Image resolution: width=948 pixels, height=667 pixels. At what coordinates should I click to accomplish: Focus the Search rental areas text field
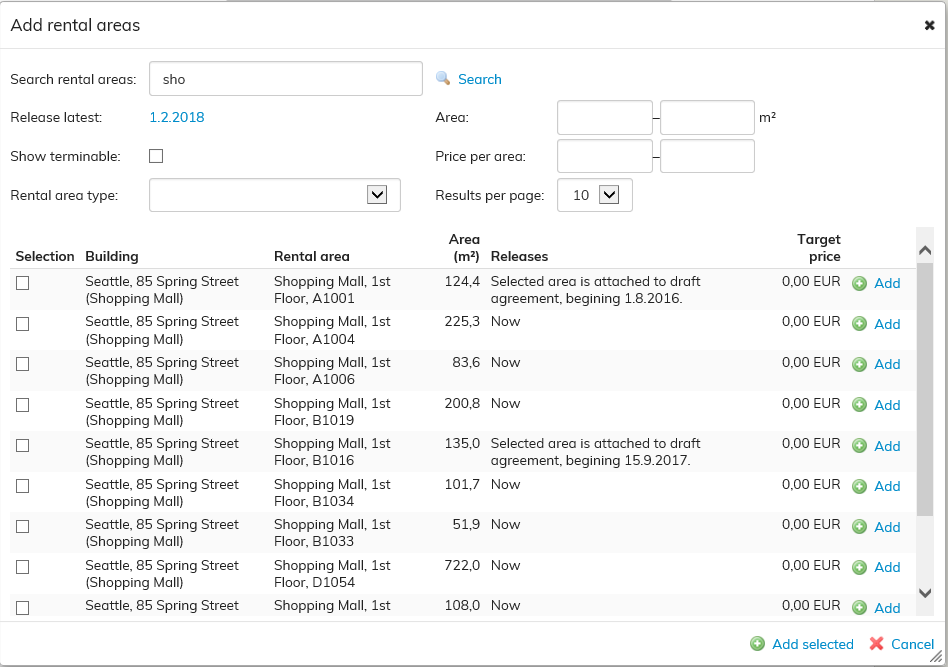click(x=285, y=79)
